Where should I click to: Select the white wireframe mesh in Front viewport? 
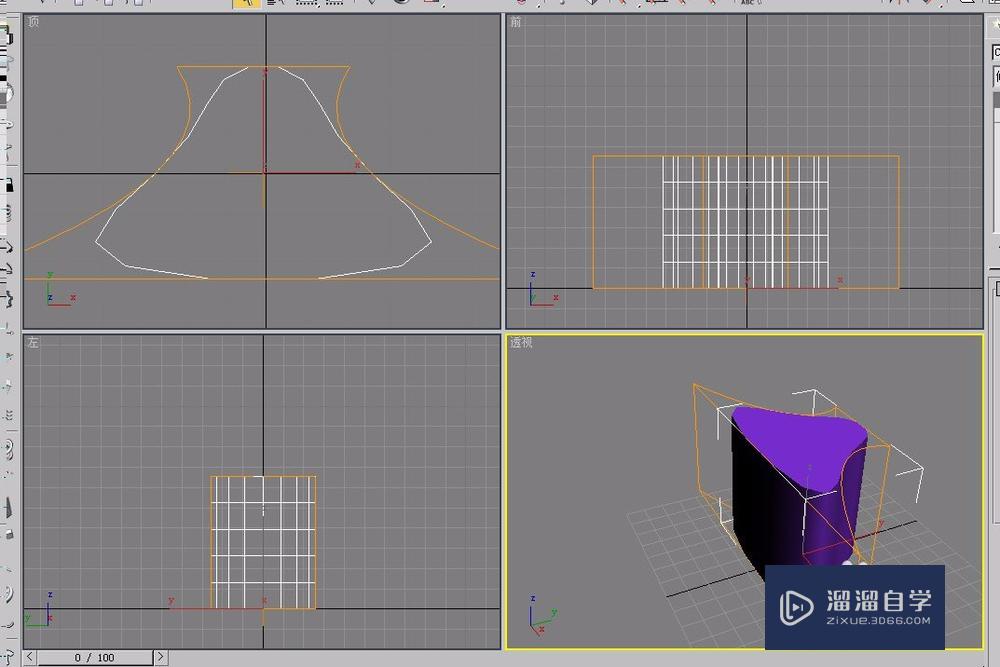coord(746,223)
